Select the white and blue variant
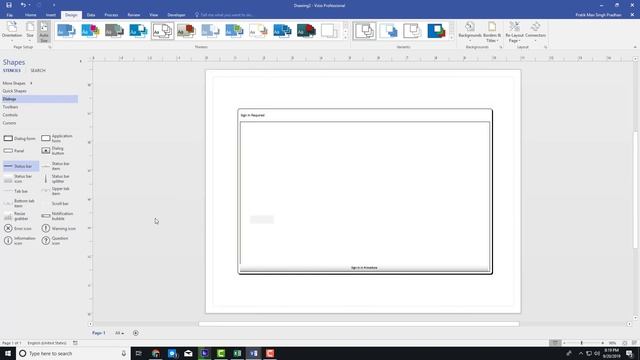The width and height of the screenshot is (640, 360). click(x=389, y=31)
